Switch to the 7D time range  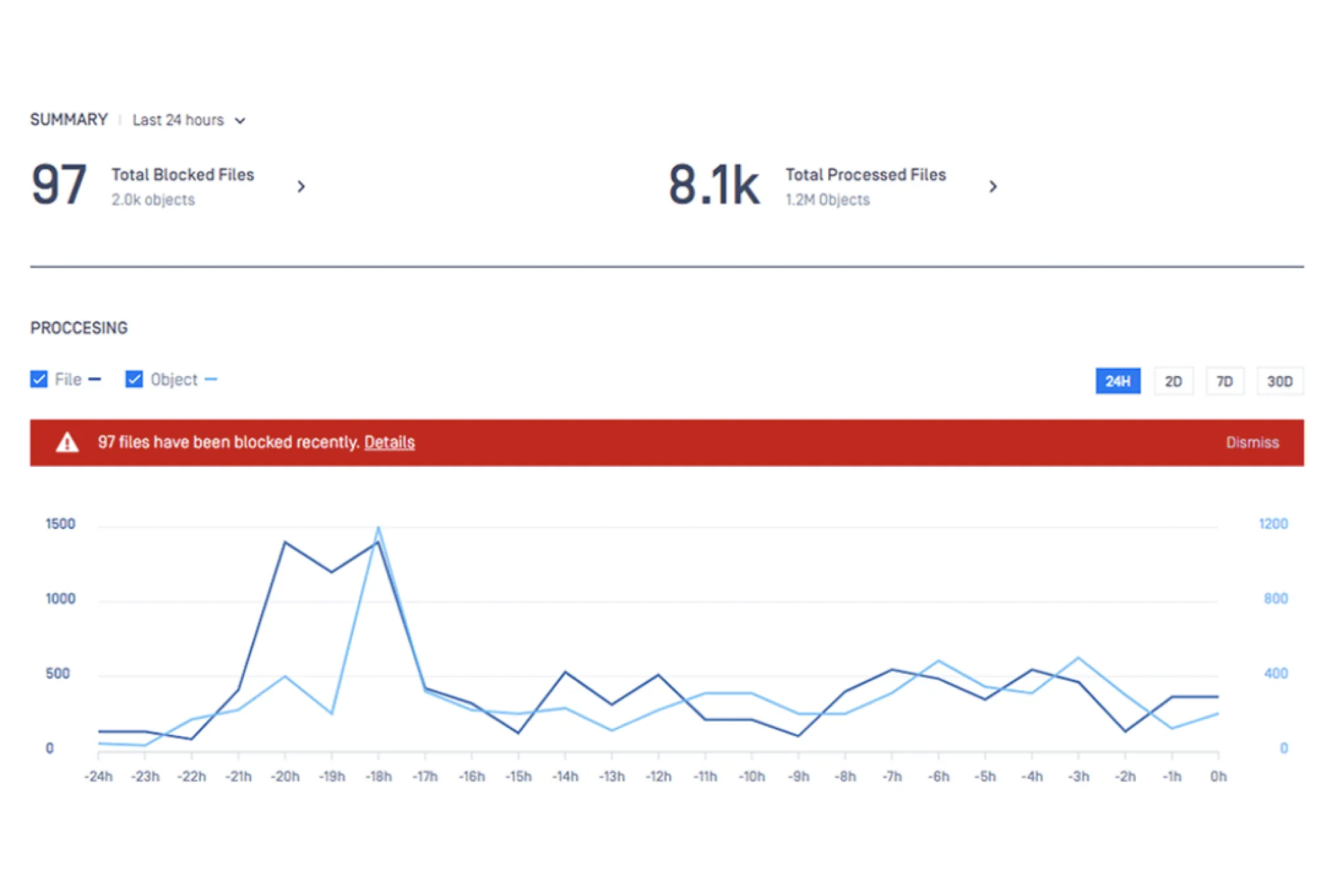[x=1224, y=381]
